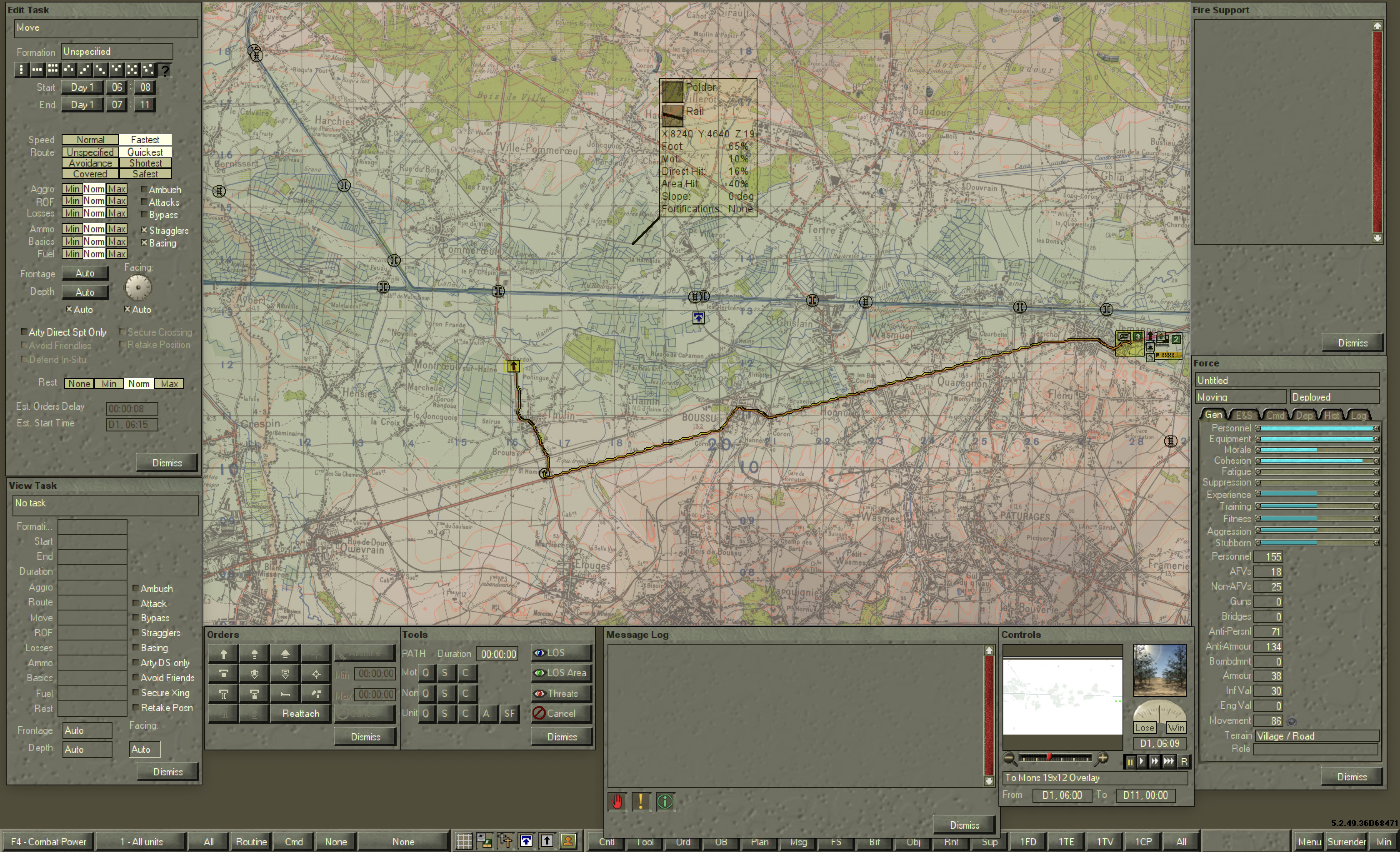Open the F4 - Combat Power filter dropdown
This screenshot has height=852, width=1400.
pyautogui.click(x=48, y=841)
